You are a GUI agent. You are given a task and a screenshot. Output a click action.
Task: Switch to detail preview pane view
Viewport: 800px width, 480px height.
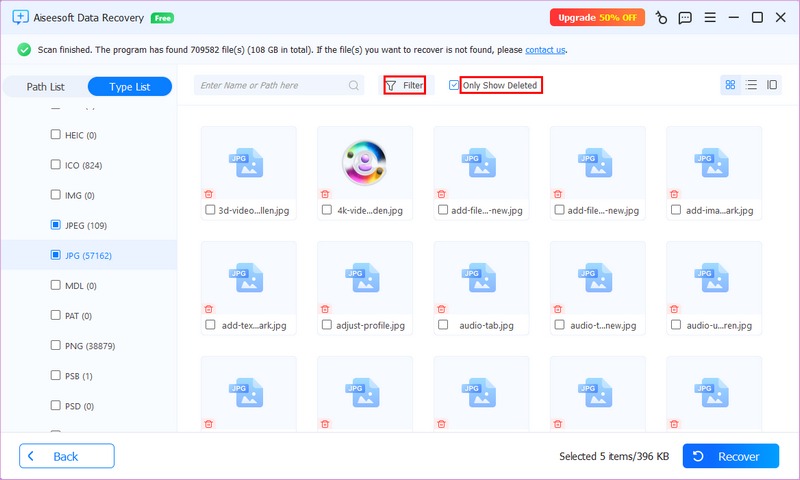tap(772, 86)
